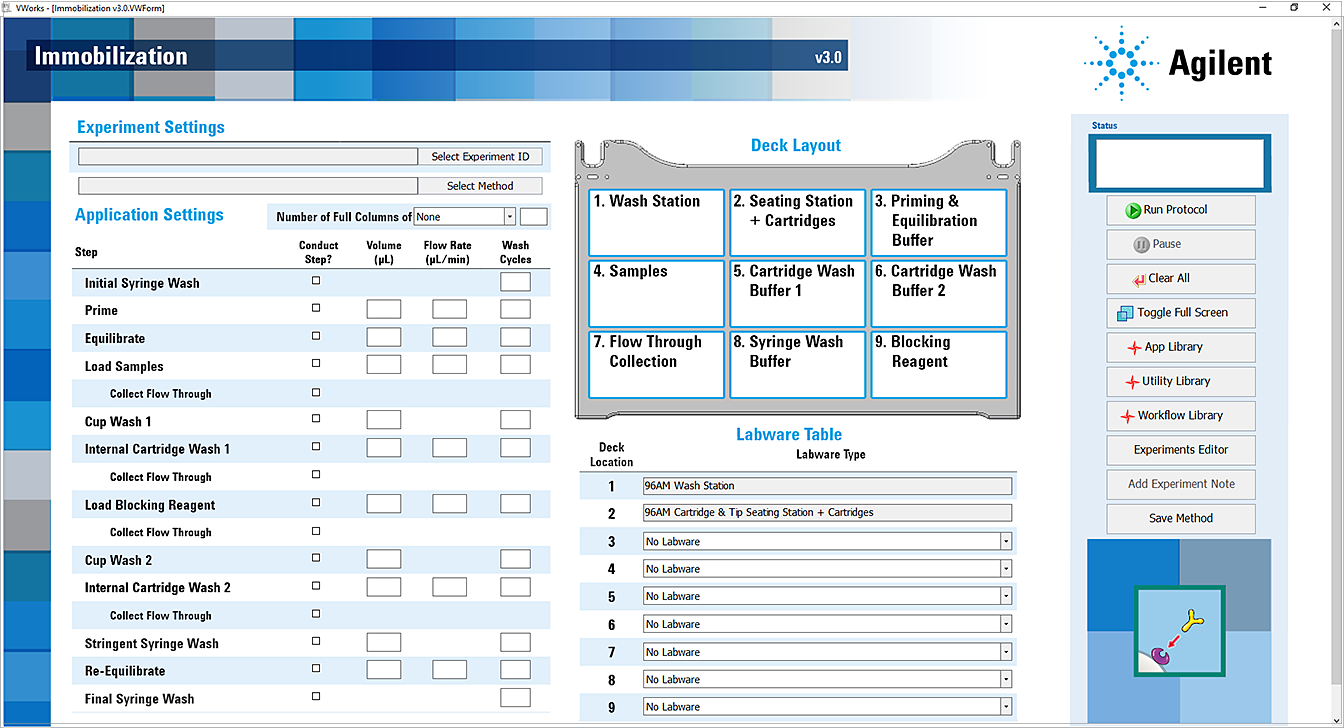Enable the Equilibrate step checkbox
The image size is (1344, 728).
(317, 336)
